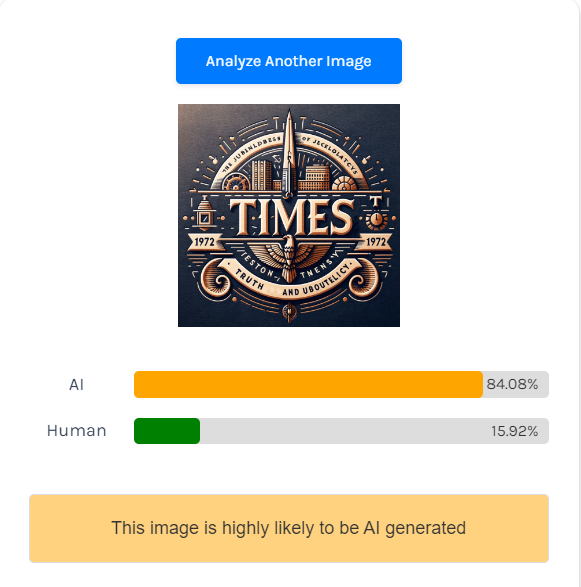This screenshot has height=587, width=581.
Task: Click the unfilled gray part of Human bar
Action: click(x=374, y=431)
